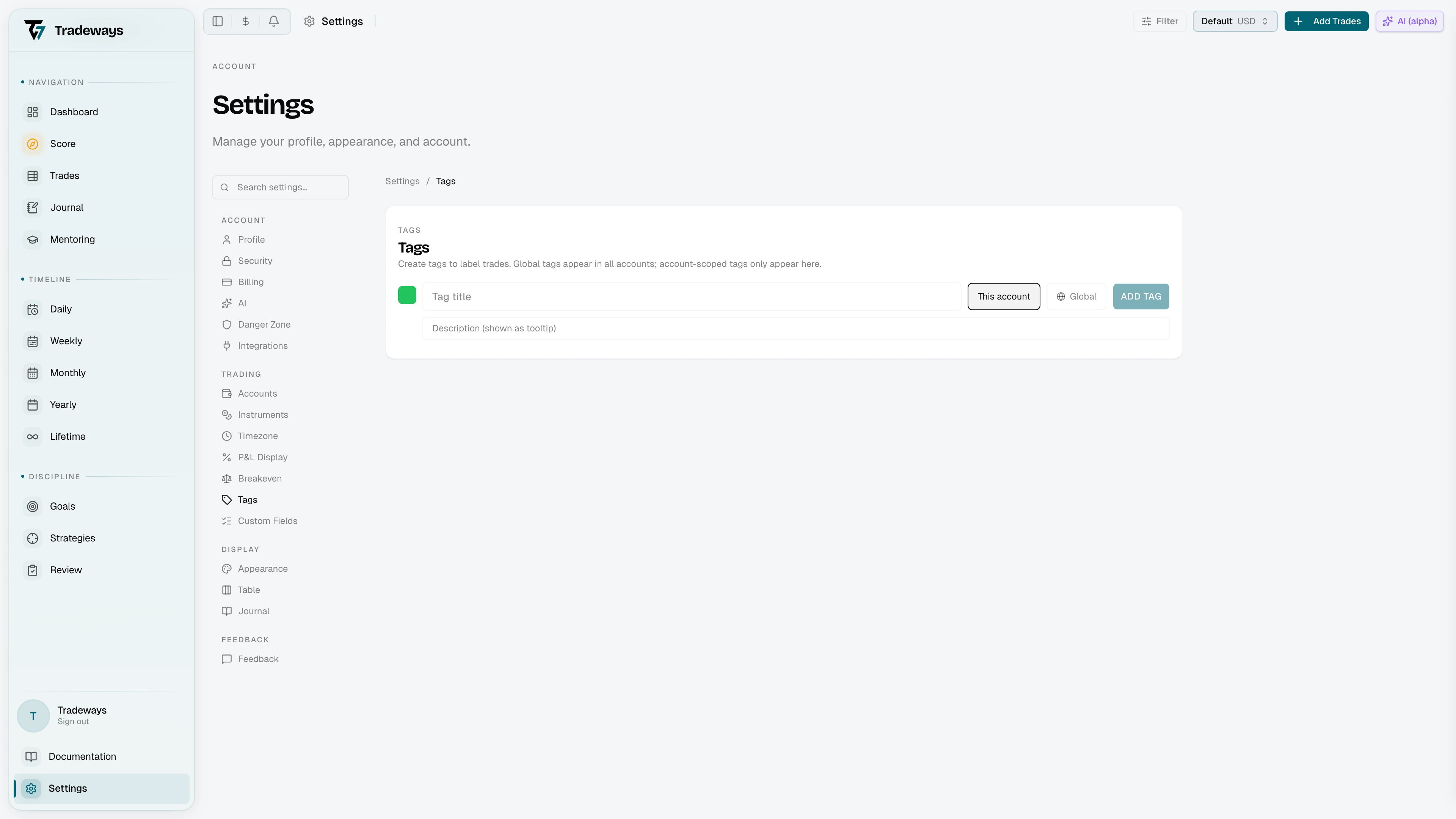
Task: Click the Settings breadcrumb link
Action: coord(402,182)
